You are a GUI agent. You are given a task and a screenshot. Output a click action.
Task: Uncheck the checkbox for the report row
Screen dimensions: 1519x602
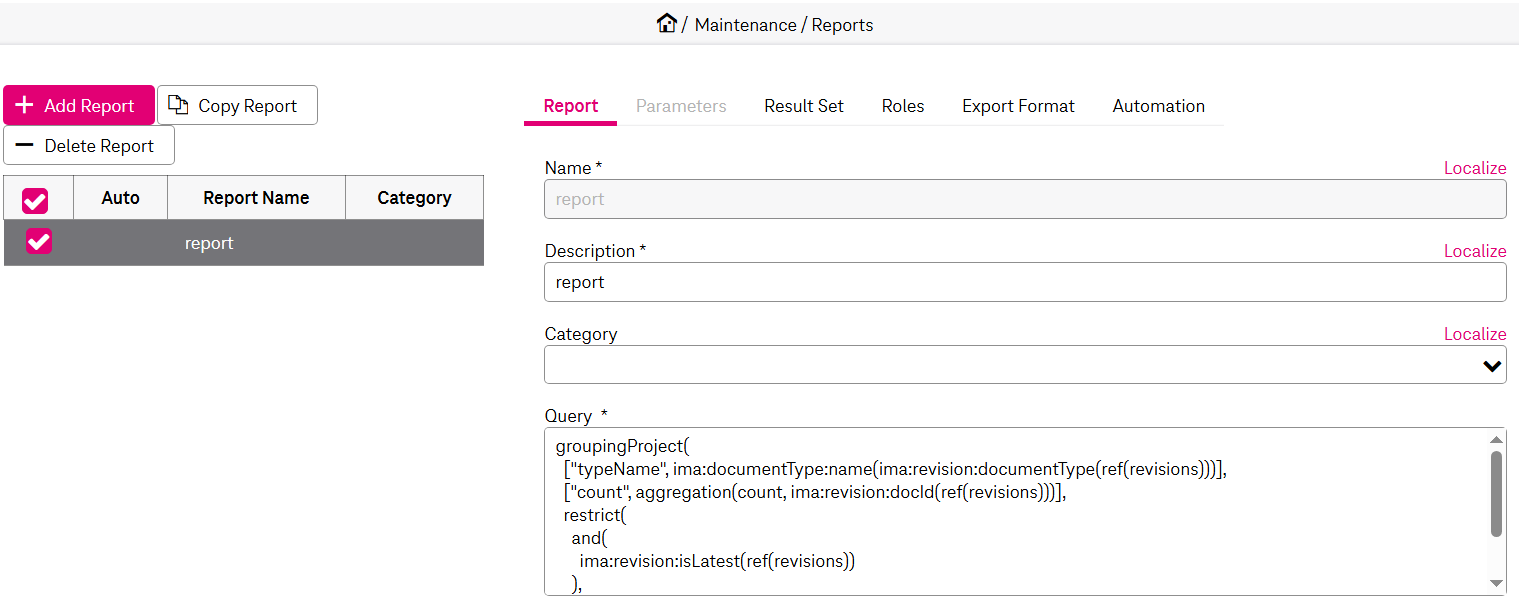tap(39, 241)
